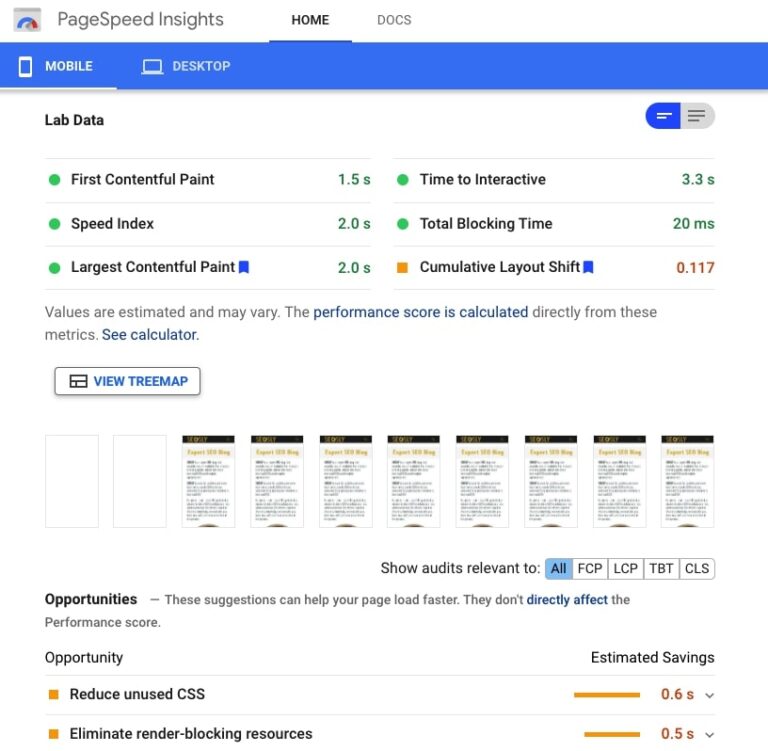Image resolution: width=768 pixels, height=751 pixels.
Task: Click the desktop laptop icon
Action: [152, 67]
